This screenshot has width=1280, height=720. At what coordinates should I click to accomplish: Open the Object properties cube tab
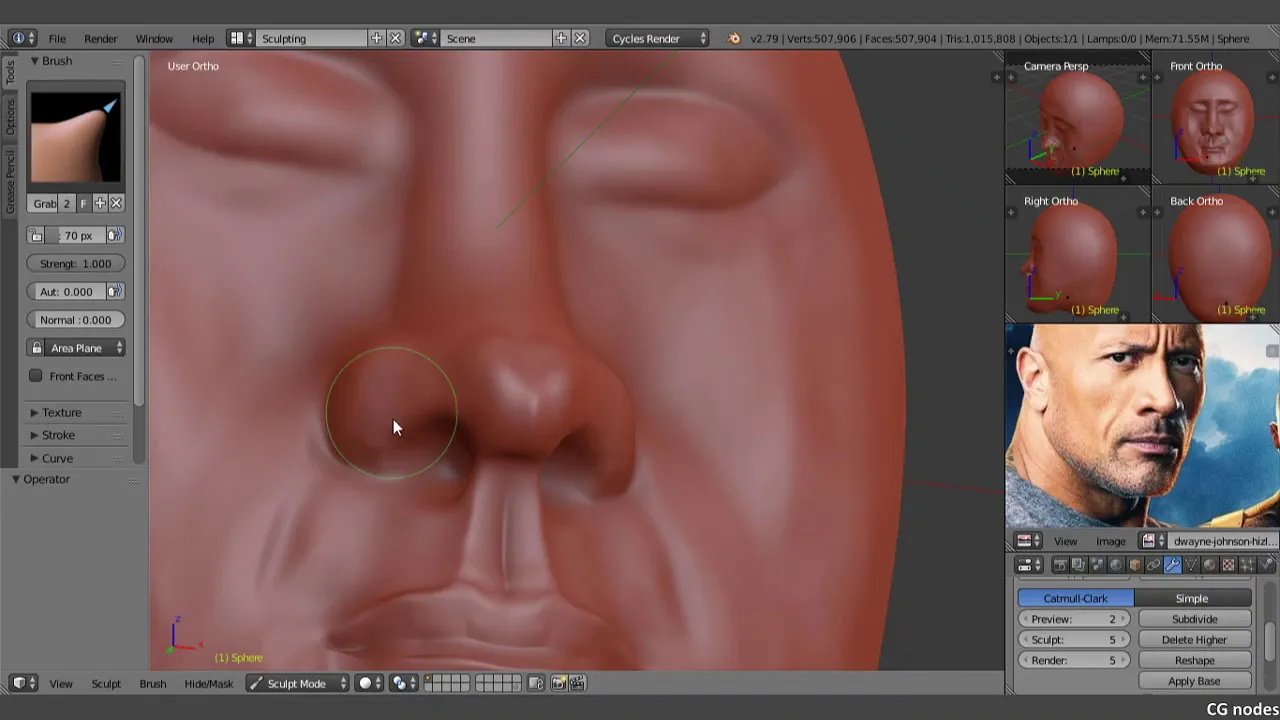pyautogui.click(x=1134, y=566)
